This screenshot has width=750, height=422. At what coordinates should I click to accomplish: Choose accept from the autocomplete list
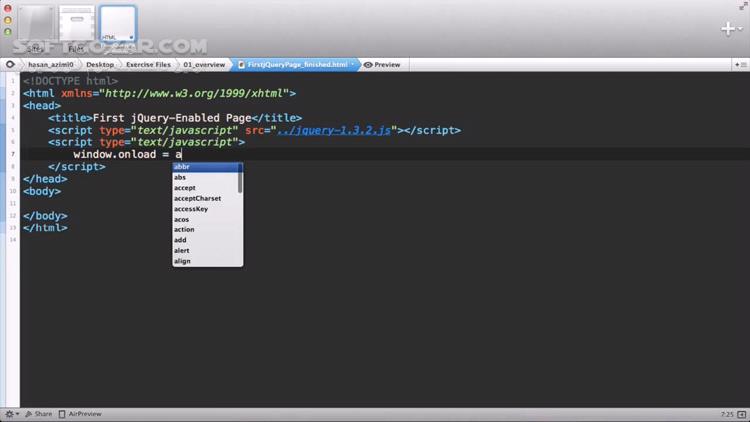tap(205, 188)
